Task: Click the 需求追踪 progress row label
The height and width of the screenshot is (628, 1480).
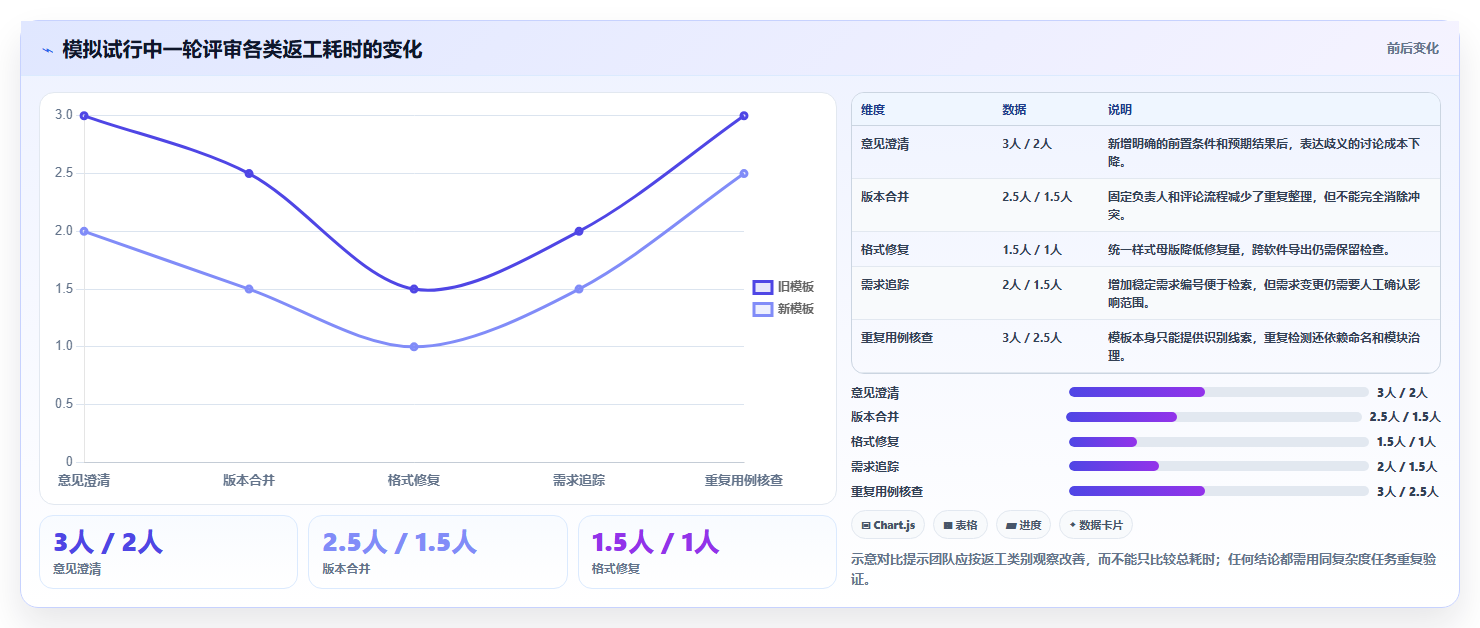Action: [875, 466]
